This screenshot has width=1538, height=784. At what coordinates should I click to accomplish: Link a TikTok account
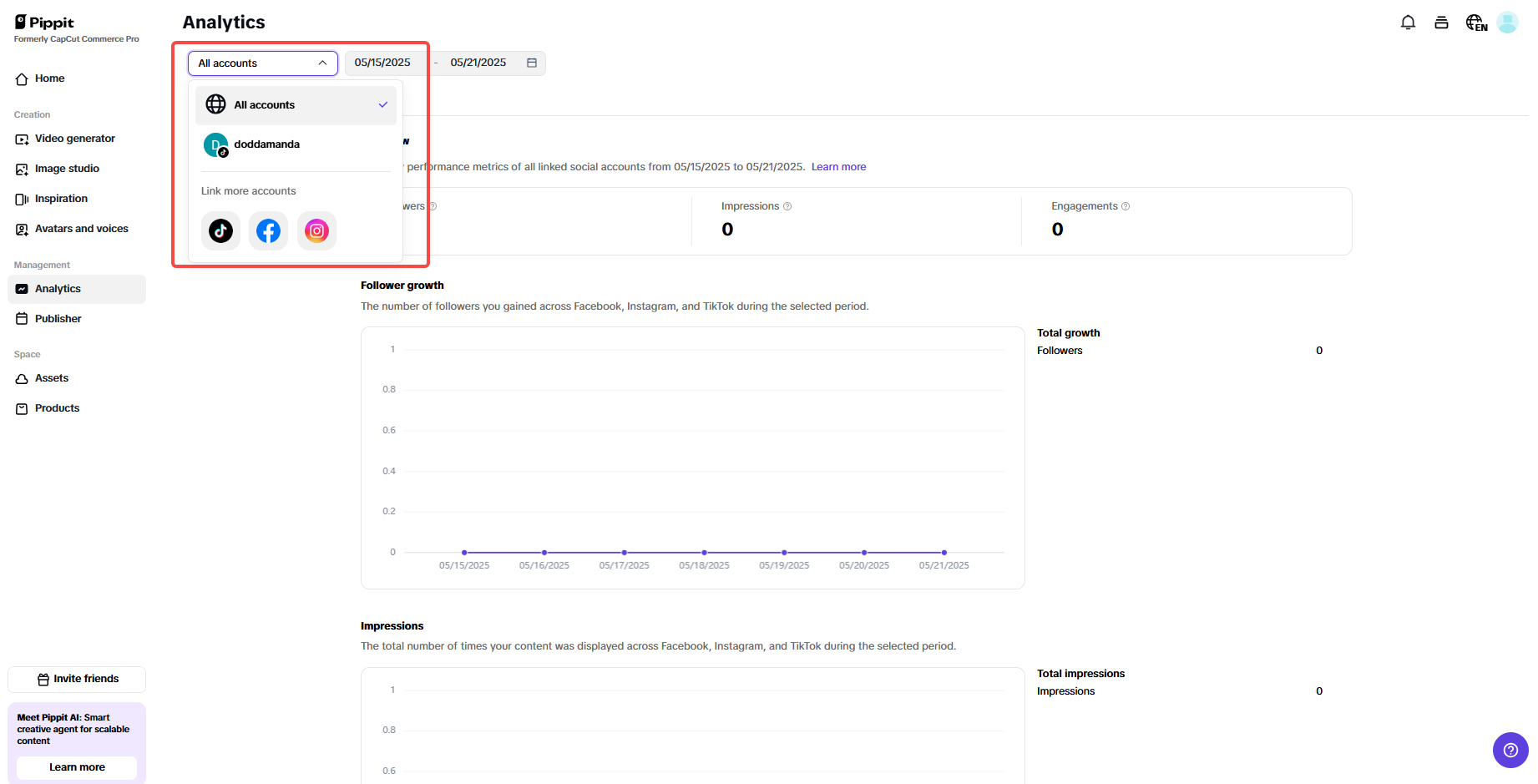(220, 230)
